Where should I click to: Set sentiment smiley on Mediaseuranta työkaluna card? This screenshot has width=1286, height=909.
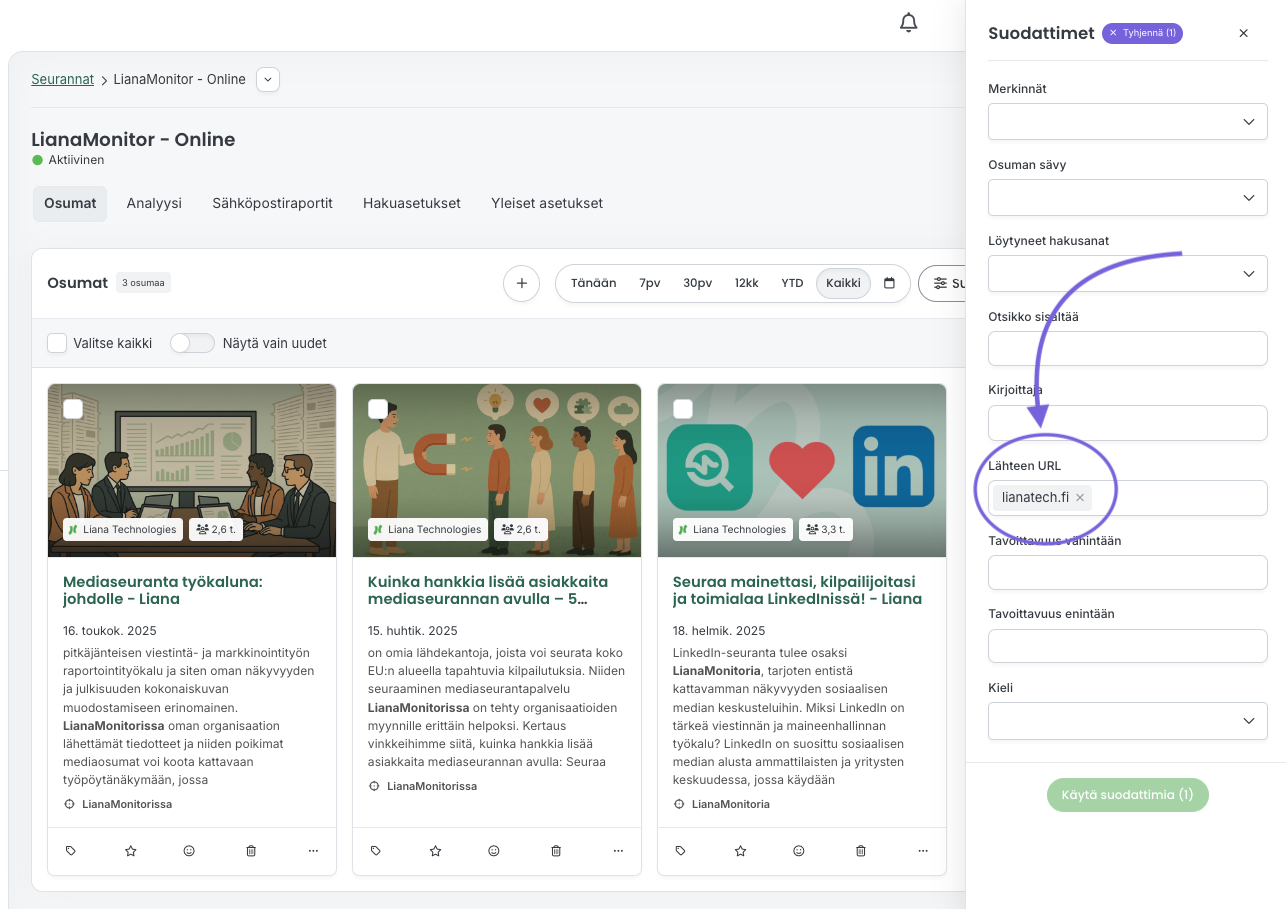189,851
